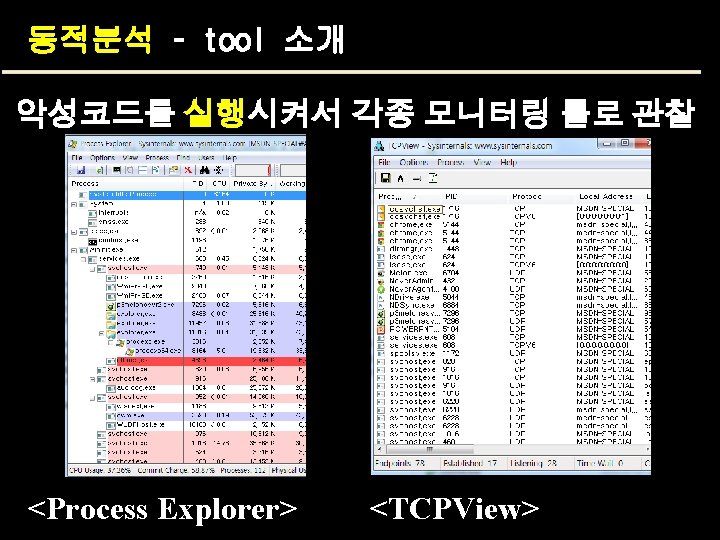Screen dimensions: 720x540
Task: Open File menu in TCPView
Action: (x=384, y=163)
